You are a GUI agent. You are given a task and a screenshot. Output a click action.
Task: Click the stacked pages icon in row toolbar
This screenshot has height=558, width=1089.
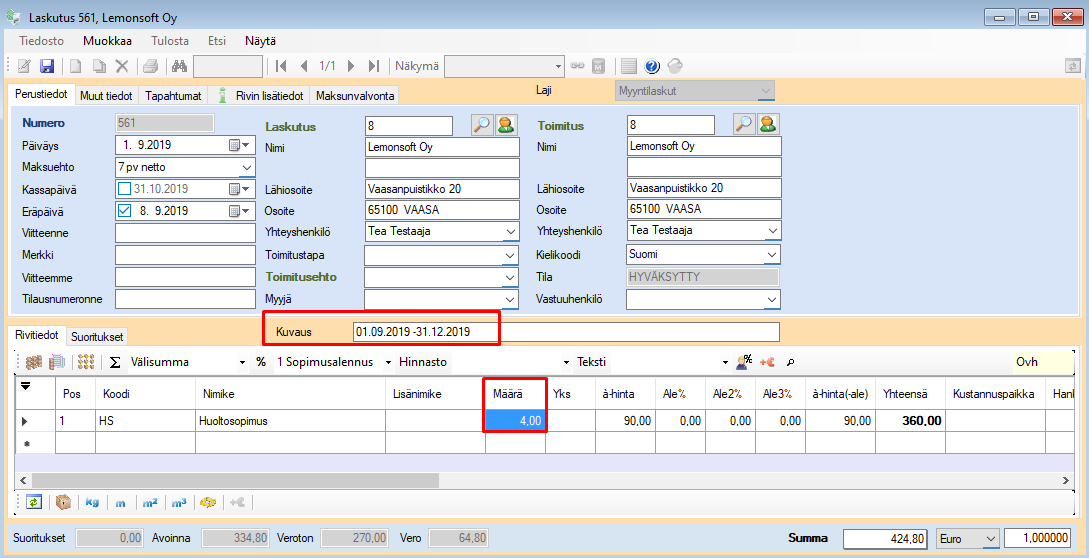58,362
